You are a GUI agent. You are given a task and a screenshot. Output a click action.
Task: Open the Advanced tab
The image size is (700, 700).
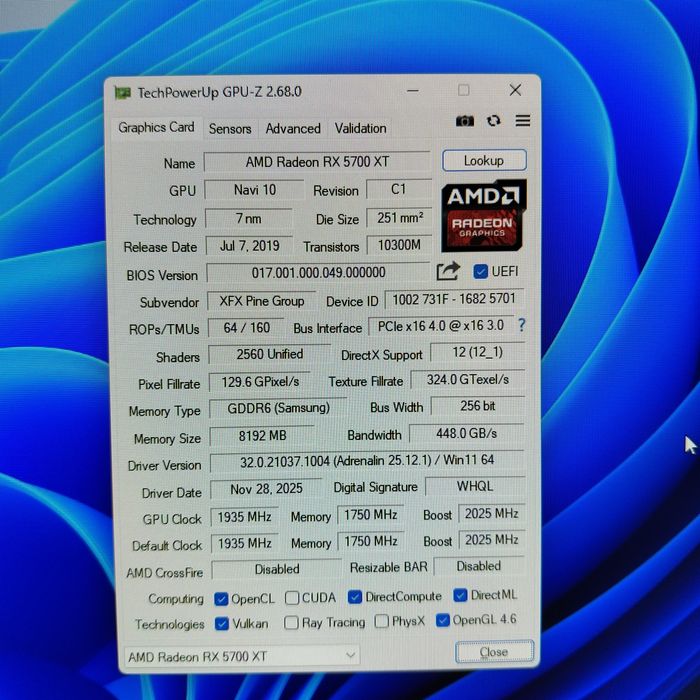[293, 129]
